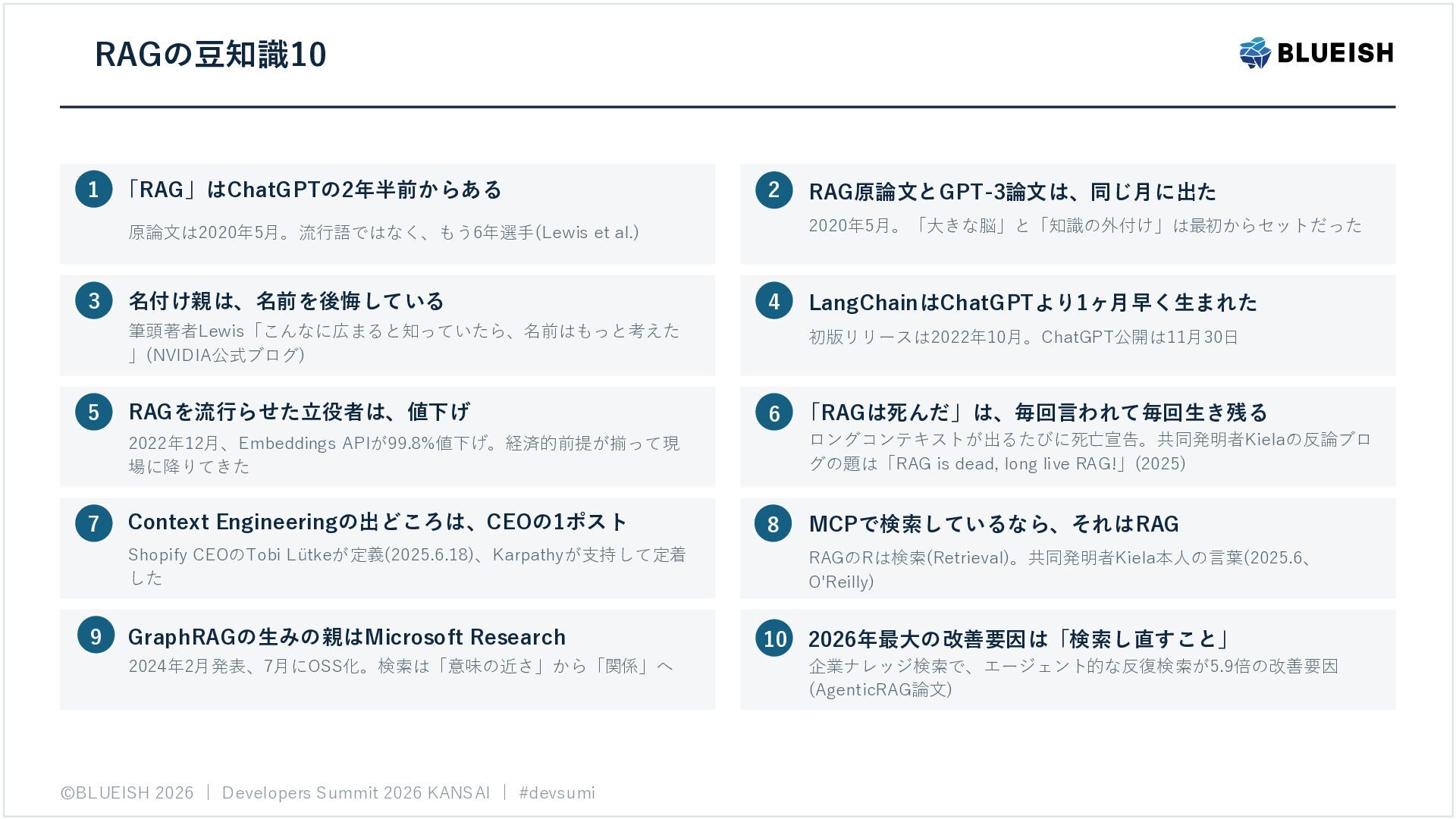The width and height of the screenshot is (1456, 819).
Task: Select heading "RAGを流行らせた立役者は、値下げ"
Action: click(300, 412)
